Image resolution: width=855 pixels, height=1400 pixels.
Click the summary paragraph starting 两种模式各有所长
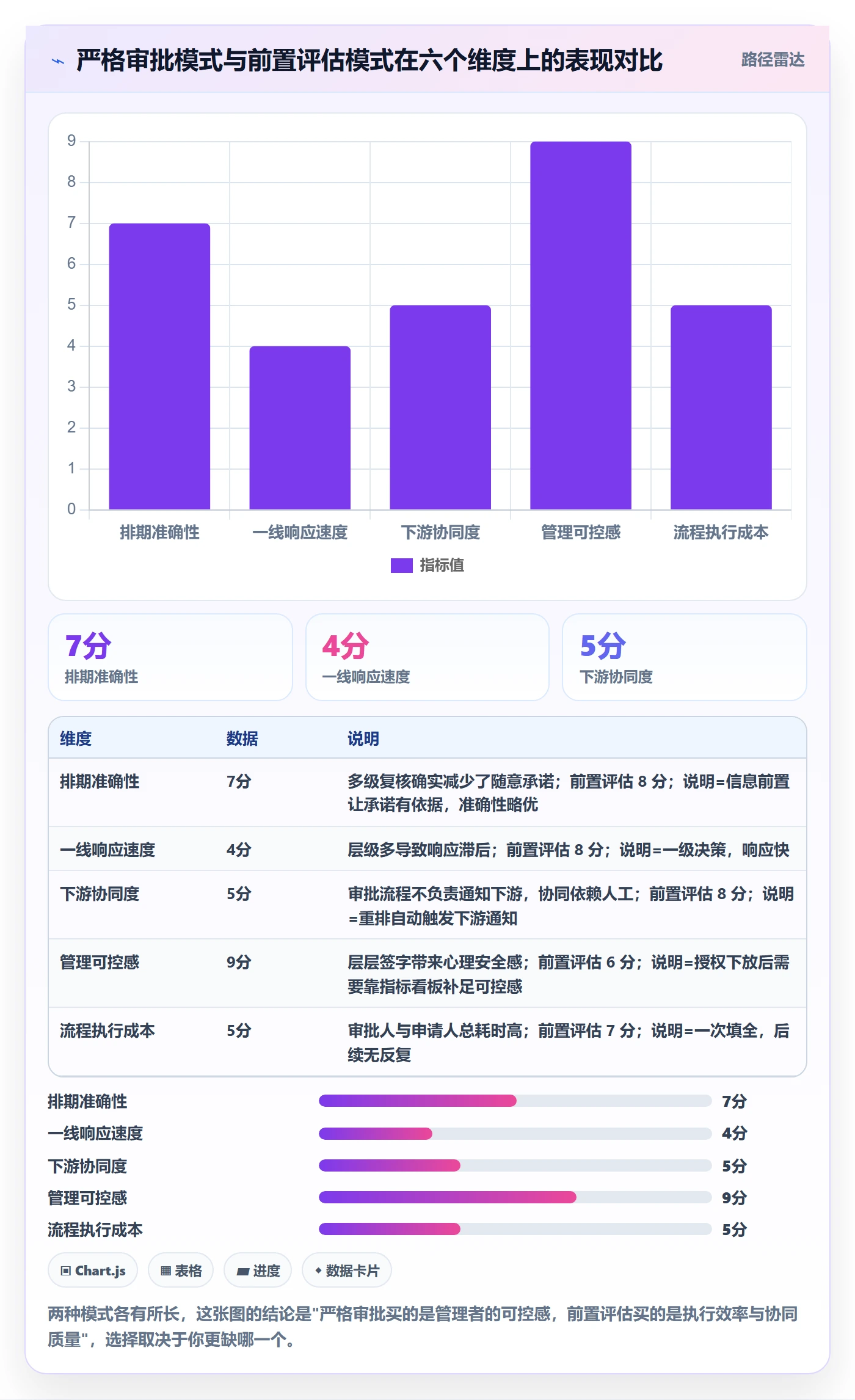coord(423,1326)
